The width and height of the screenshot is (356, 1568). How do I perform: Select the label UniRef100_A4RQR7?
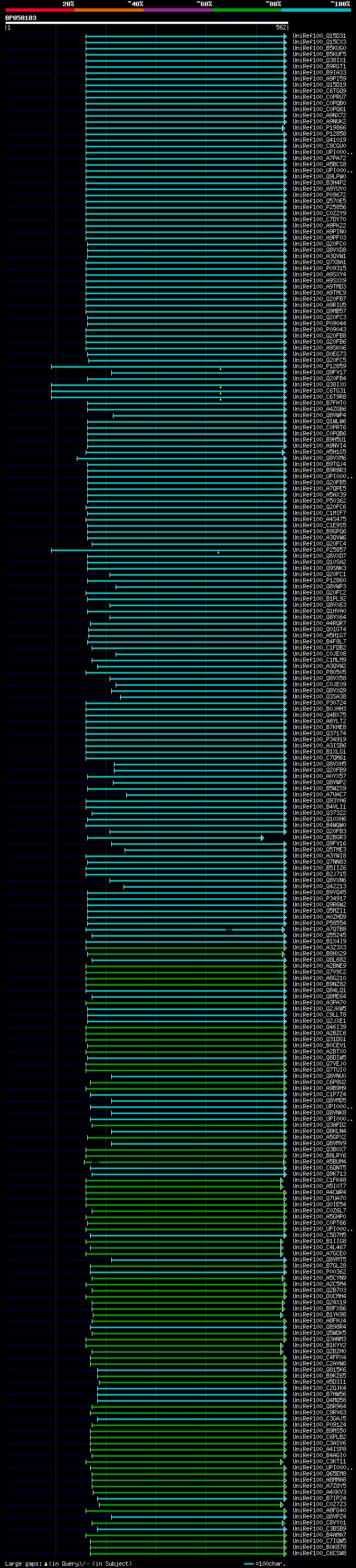pyautogui.click(x=319, y=624)
